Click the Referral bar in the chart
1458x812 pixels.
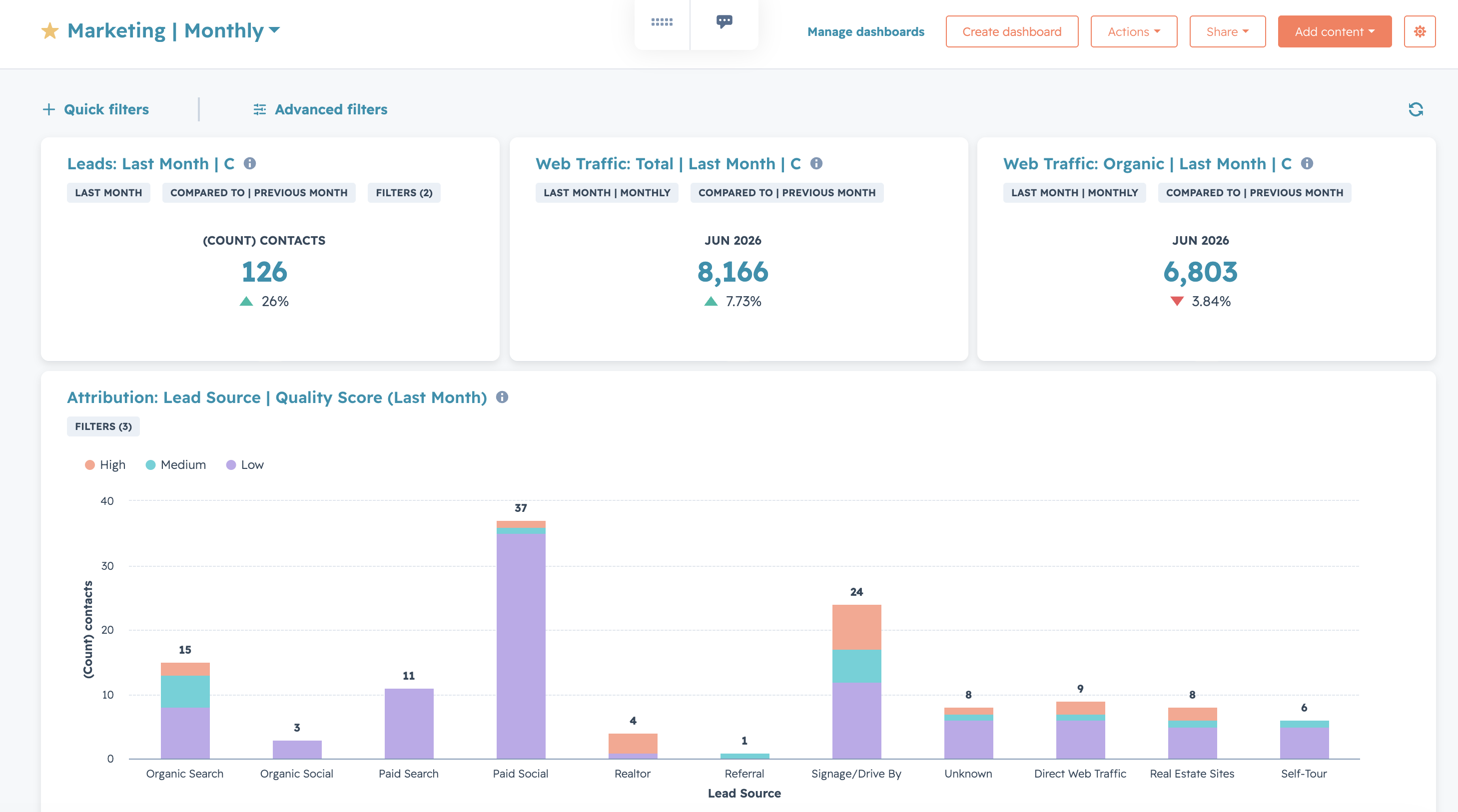point(745,756)
